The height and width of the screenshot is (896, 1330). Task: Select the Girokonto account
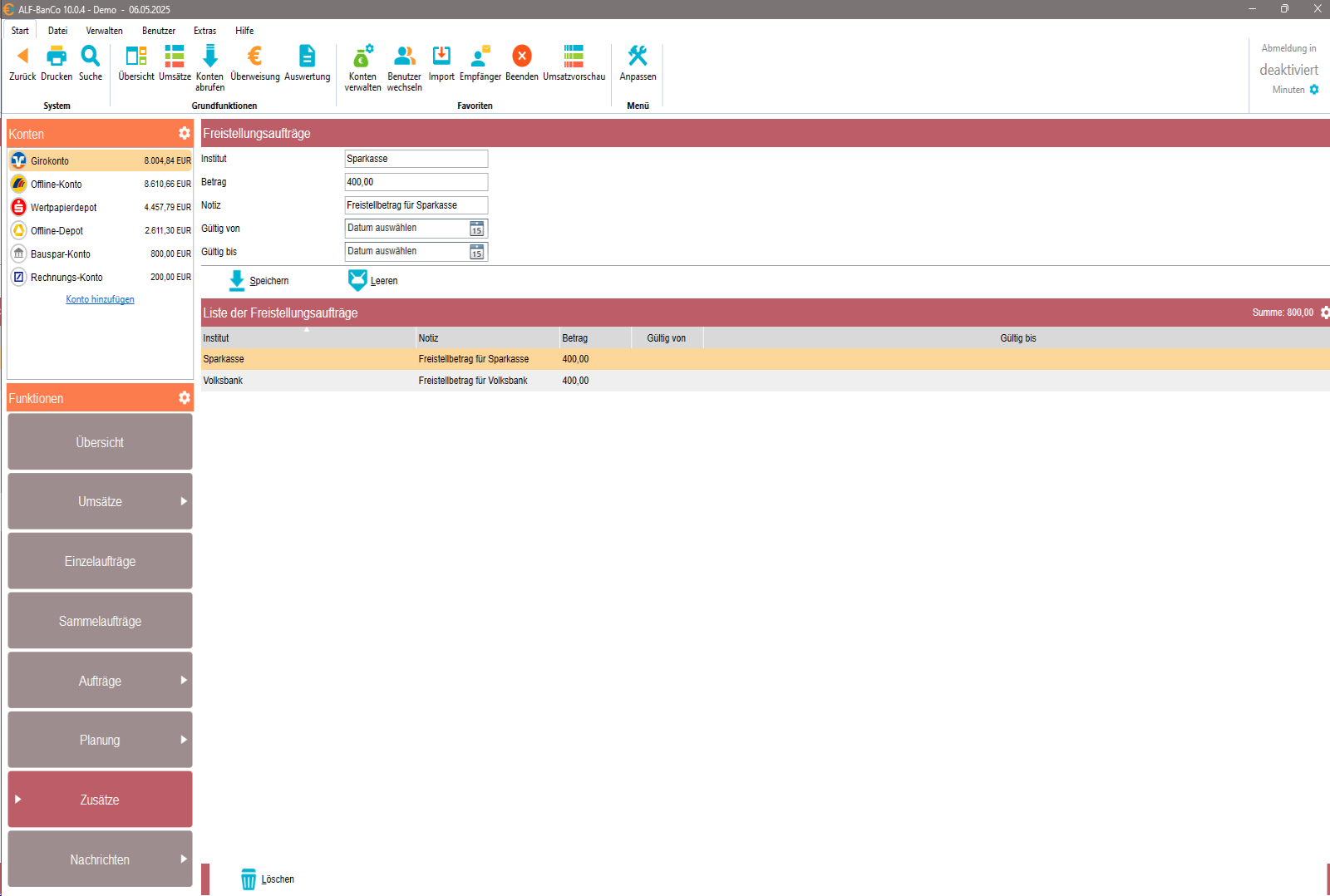click(x=100, y=160)
